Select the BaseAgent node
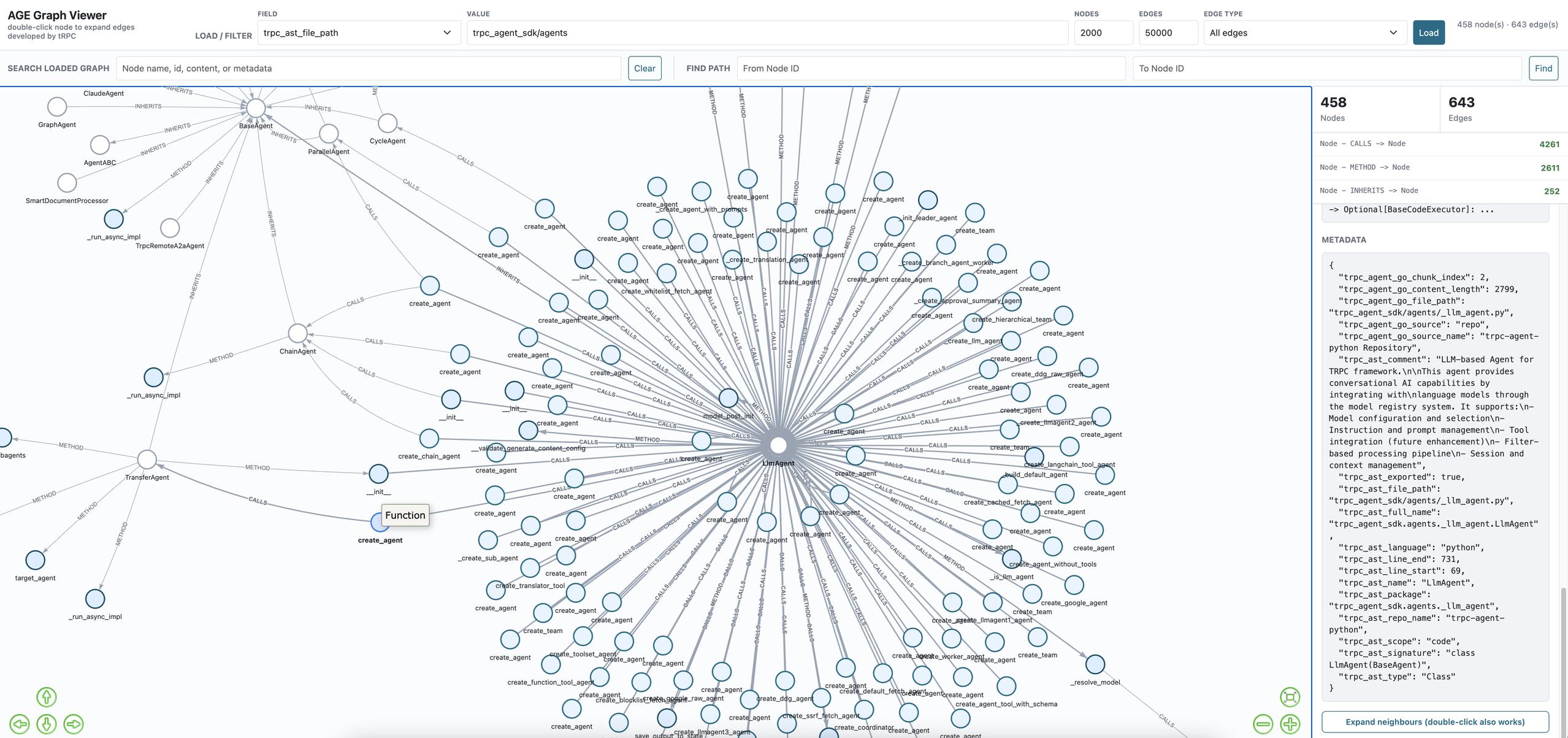 (x=256, y=107)
